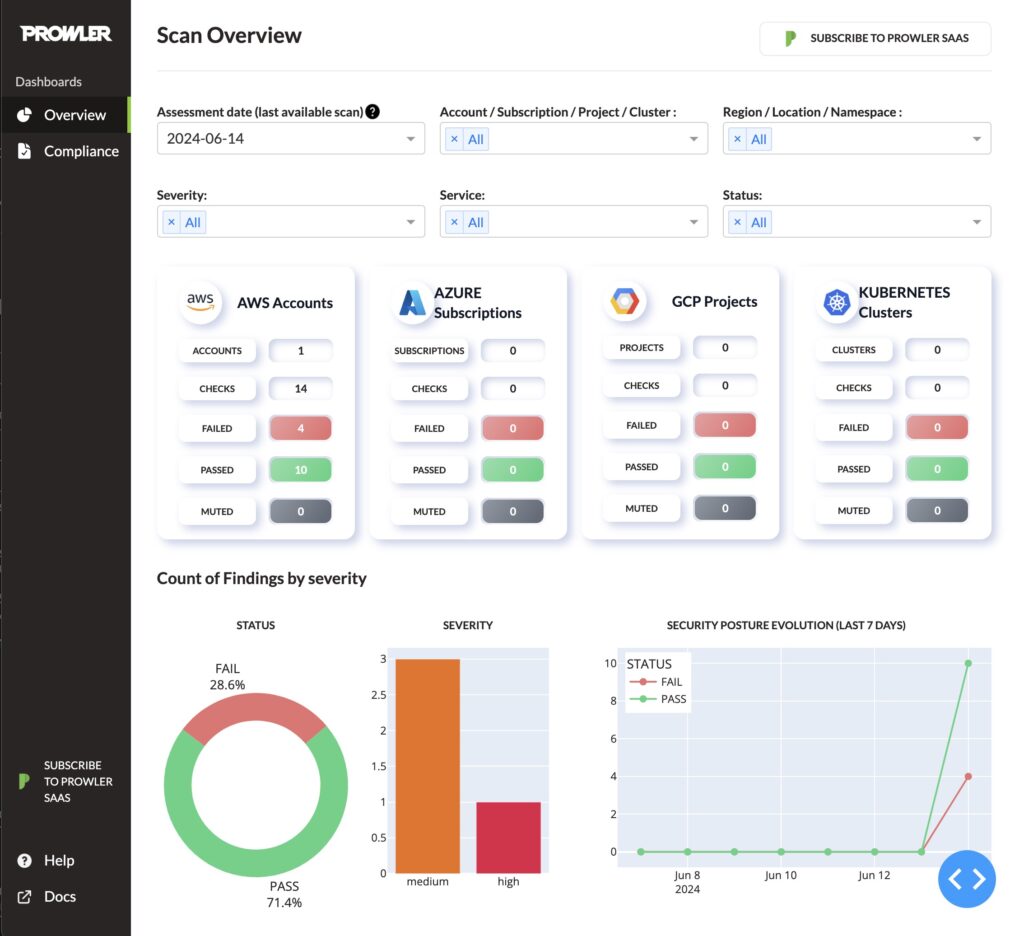Click the AWS Accounts card title
Screen dimensions: 1024x936
coord(285,302)
